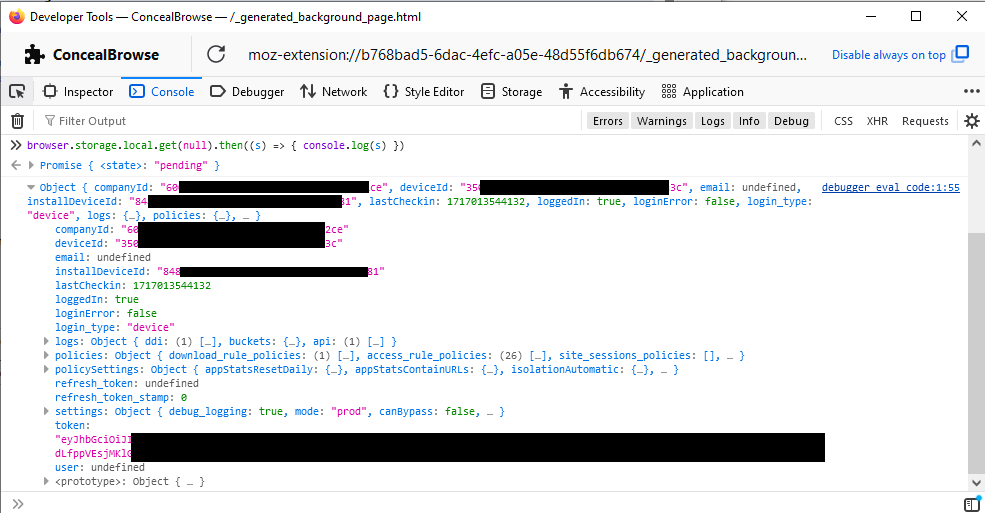Click the login_type "device" row
Image resolution: width=985 pixels, height=513 pixels.
115,327
